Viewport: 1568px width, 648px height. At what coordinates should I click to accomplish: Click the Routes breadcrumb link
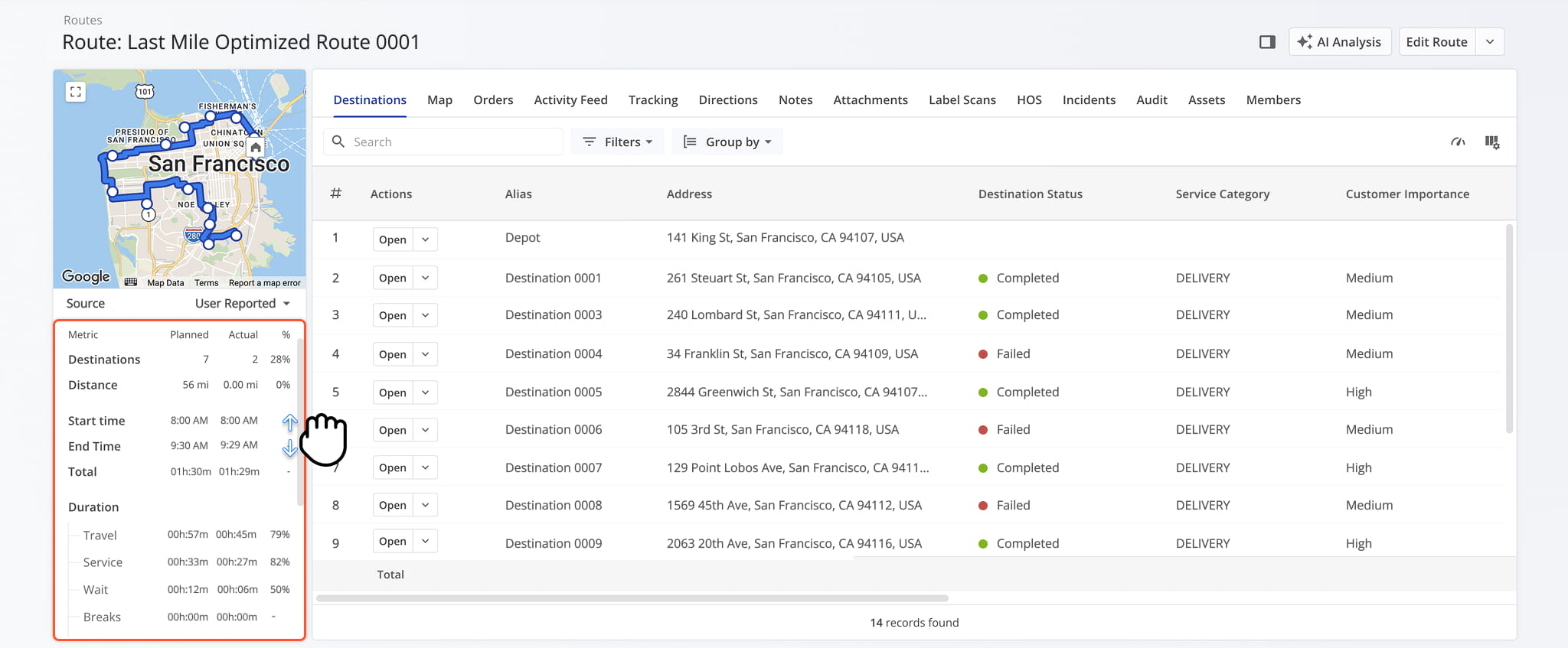83,21
